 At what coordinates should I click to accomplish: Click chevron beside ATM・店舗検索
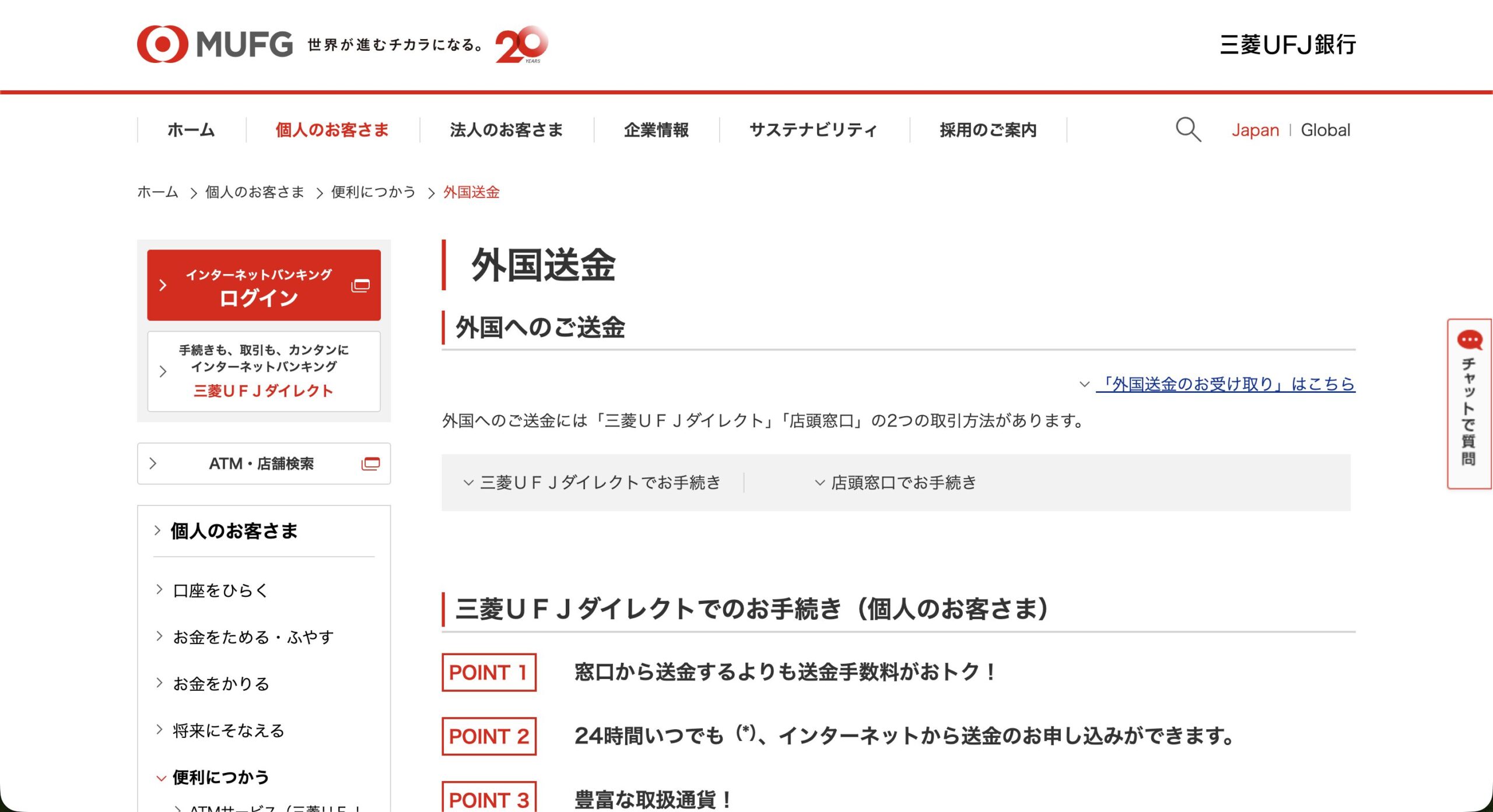[153, 463]
